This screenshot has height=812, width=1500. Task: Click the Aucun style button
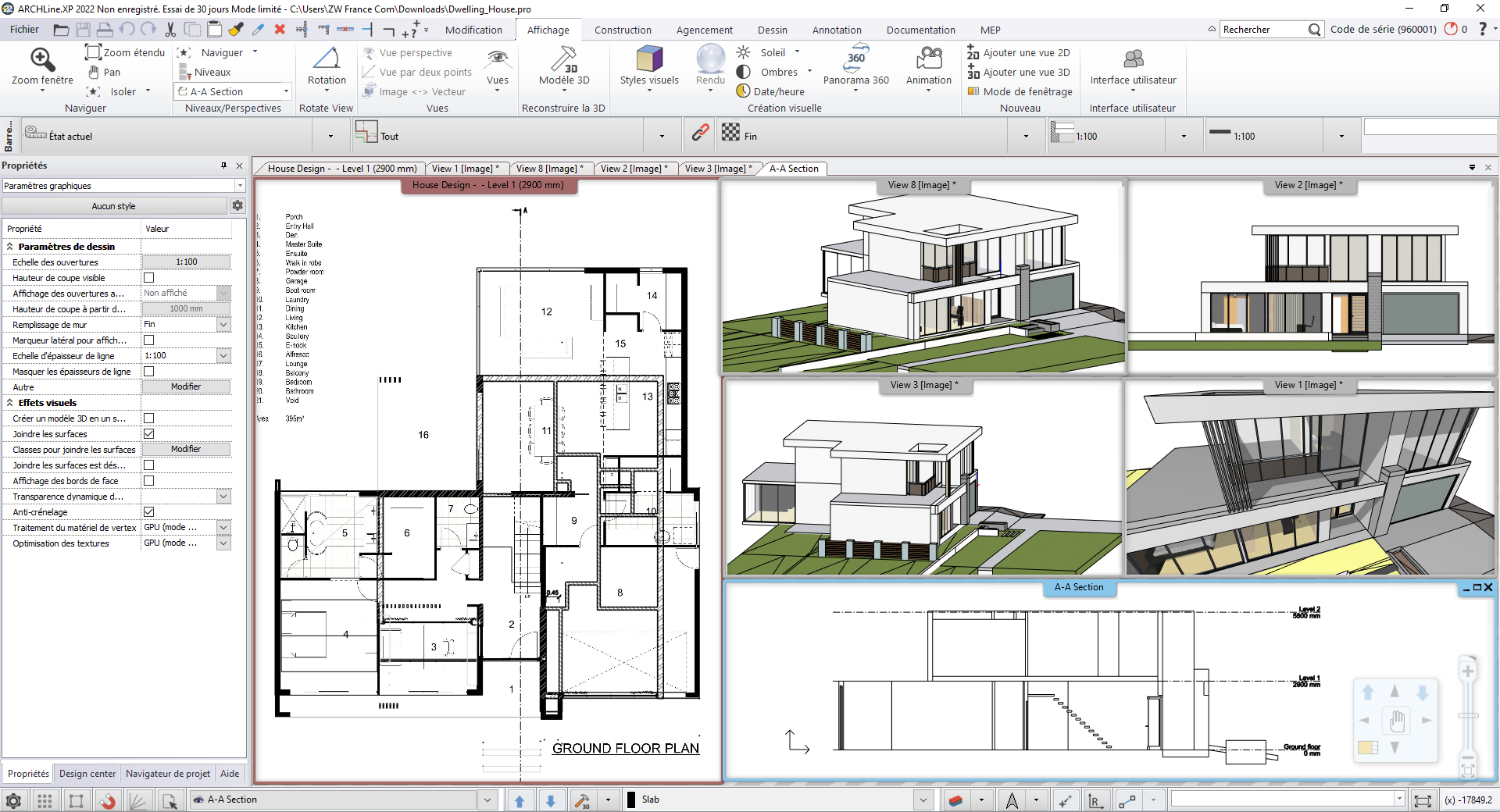click(114, 206)
